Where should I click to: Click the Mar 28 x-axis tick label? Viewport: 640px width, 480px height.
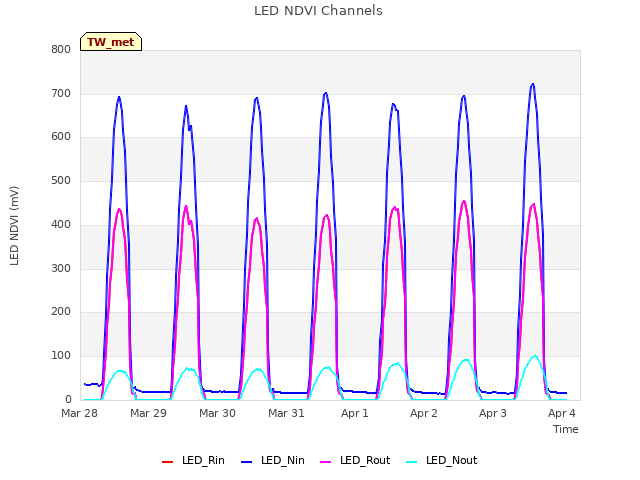coord(80,413)
